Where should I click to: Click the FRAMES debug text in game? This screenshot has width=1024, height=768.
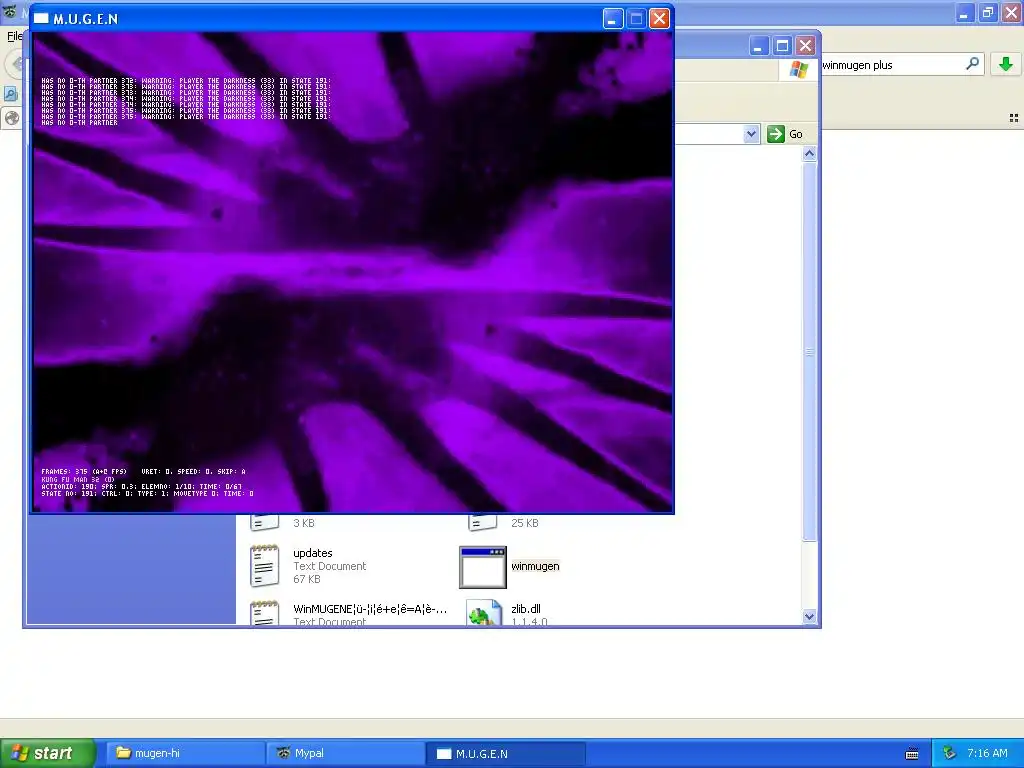(x=144, y=472)
